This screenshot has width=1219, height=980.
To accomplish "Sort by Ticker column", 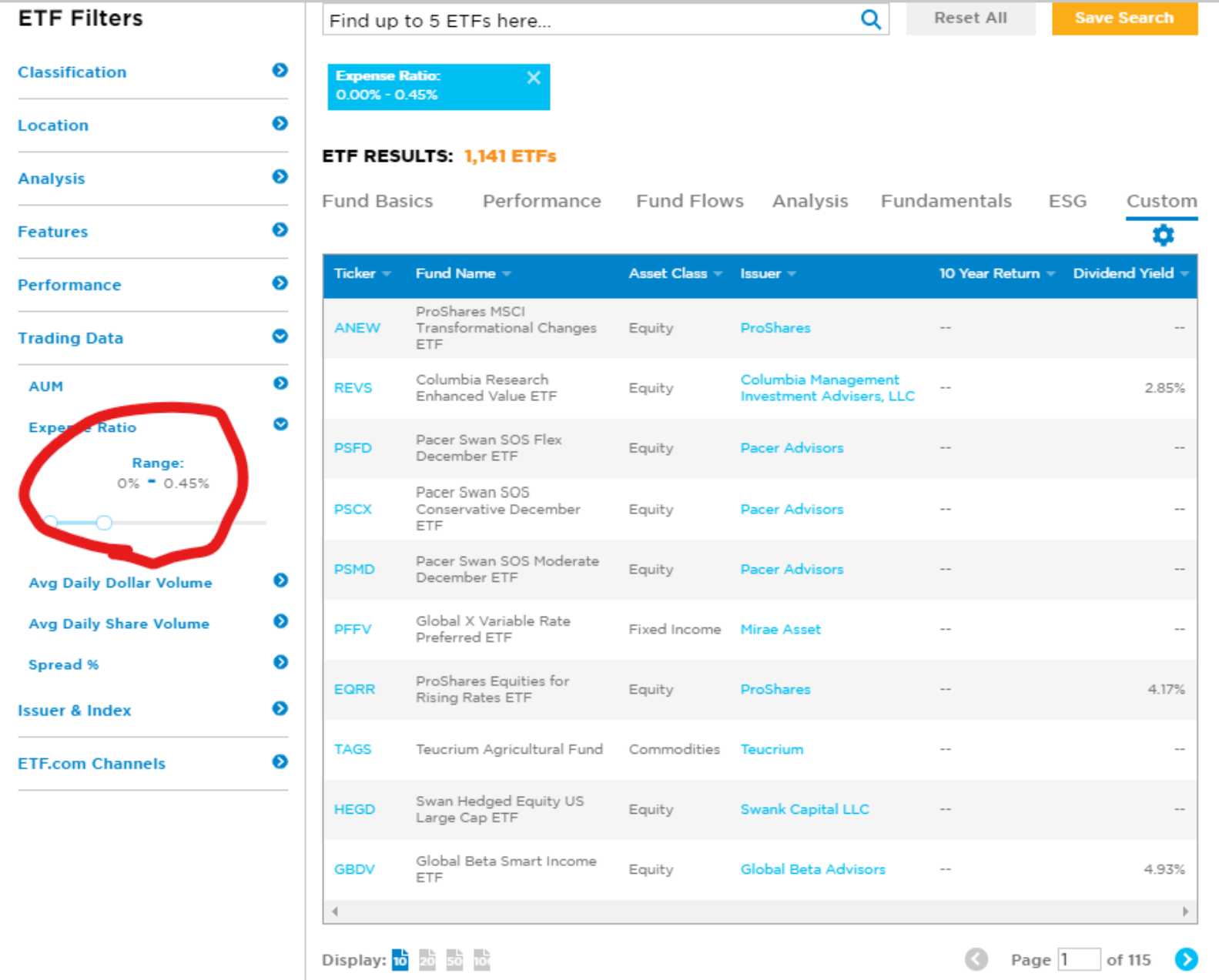I will pyautogui.click(x=362, y=273).
